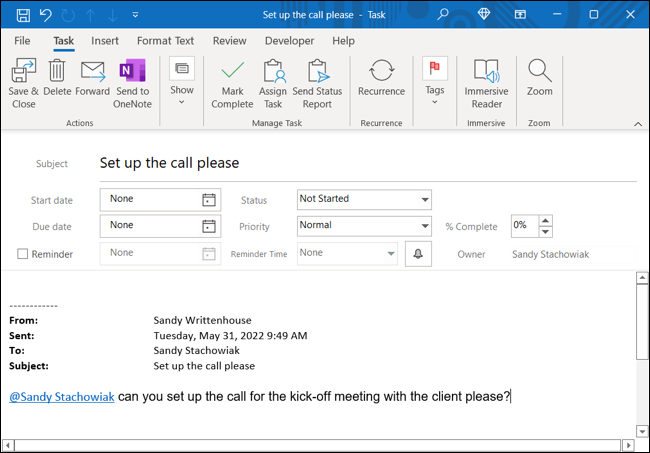Click the grayed-out Redo icon
This screenshot has height=453, width=650.
[68, 15]
